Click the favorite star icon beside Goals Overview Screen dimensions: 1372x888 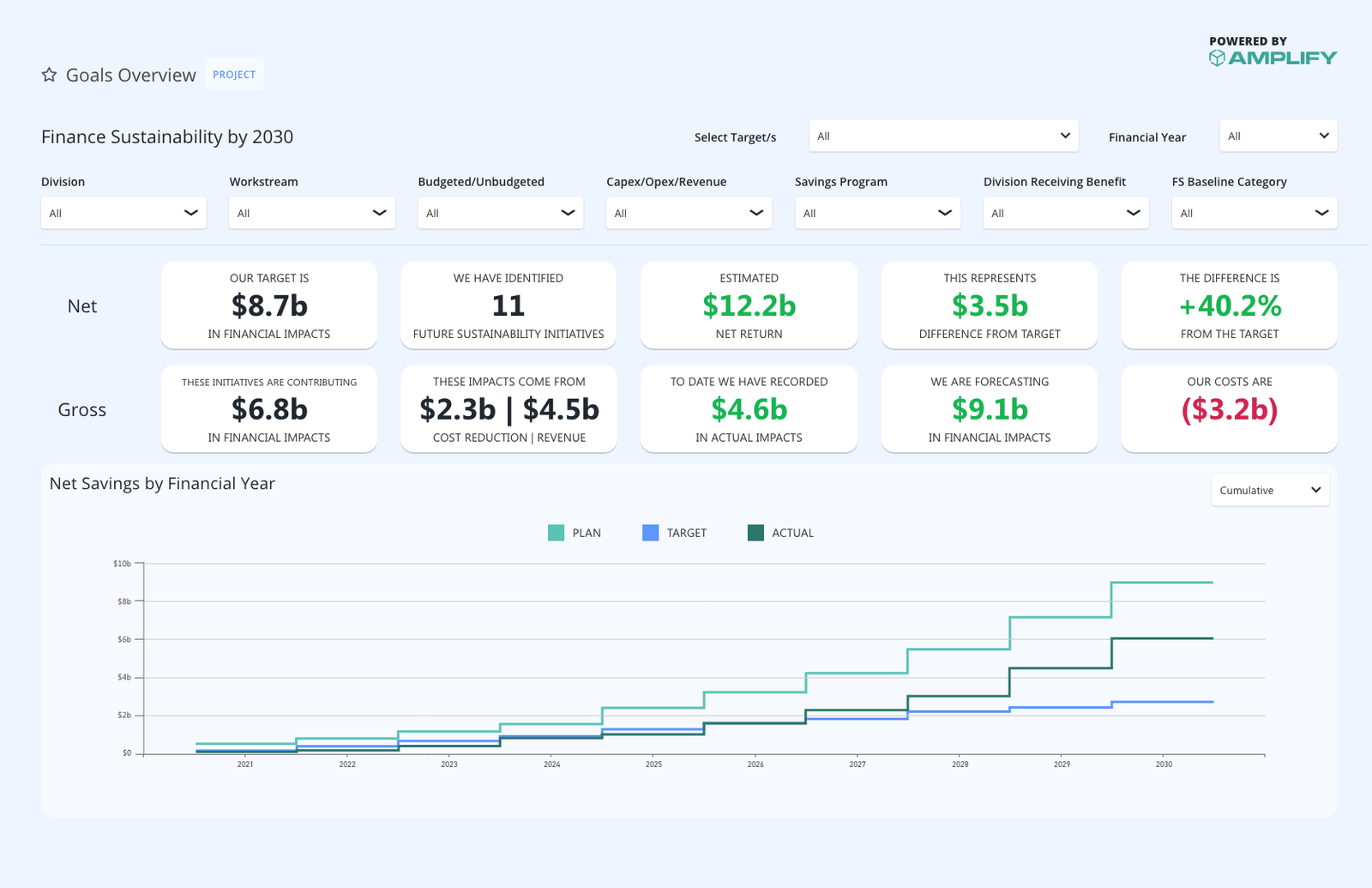tap(49, 76)
